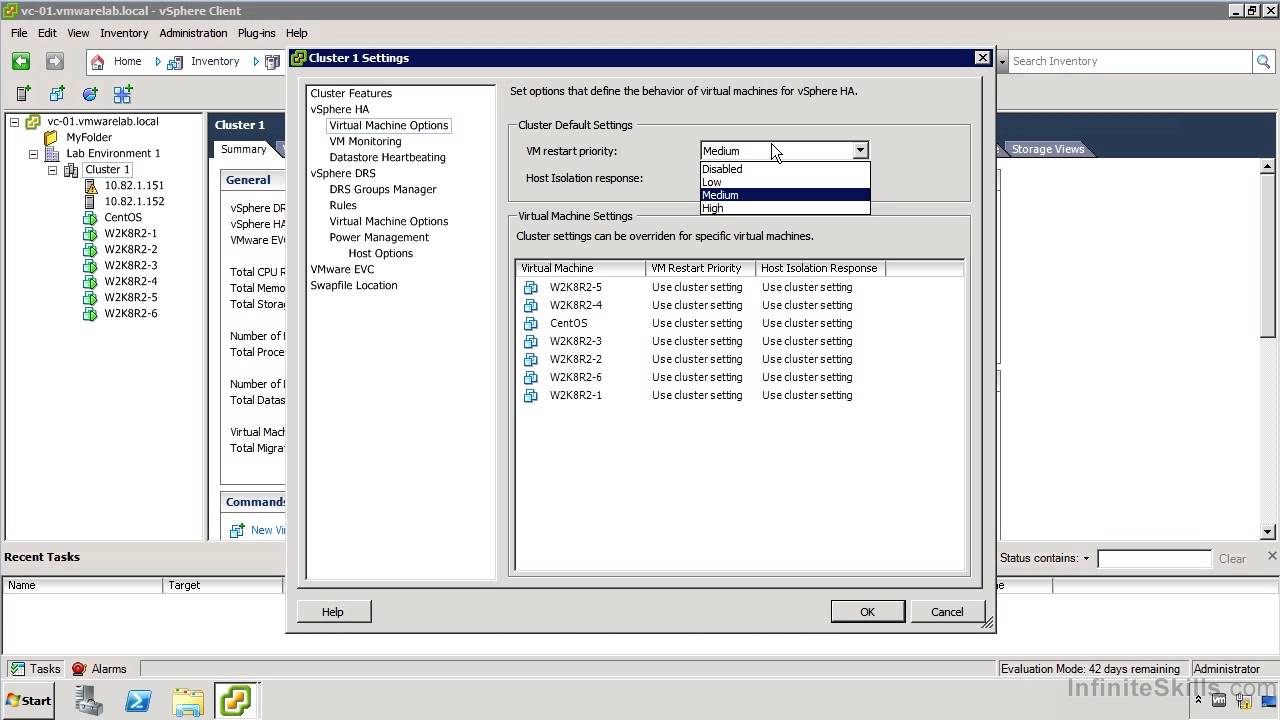Collapse the vc-01.vmwarelab.local tree node
Image resolution: width=1280 pixels, height=720 pixels.
point(14,122)
